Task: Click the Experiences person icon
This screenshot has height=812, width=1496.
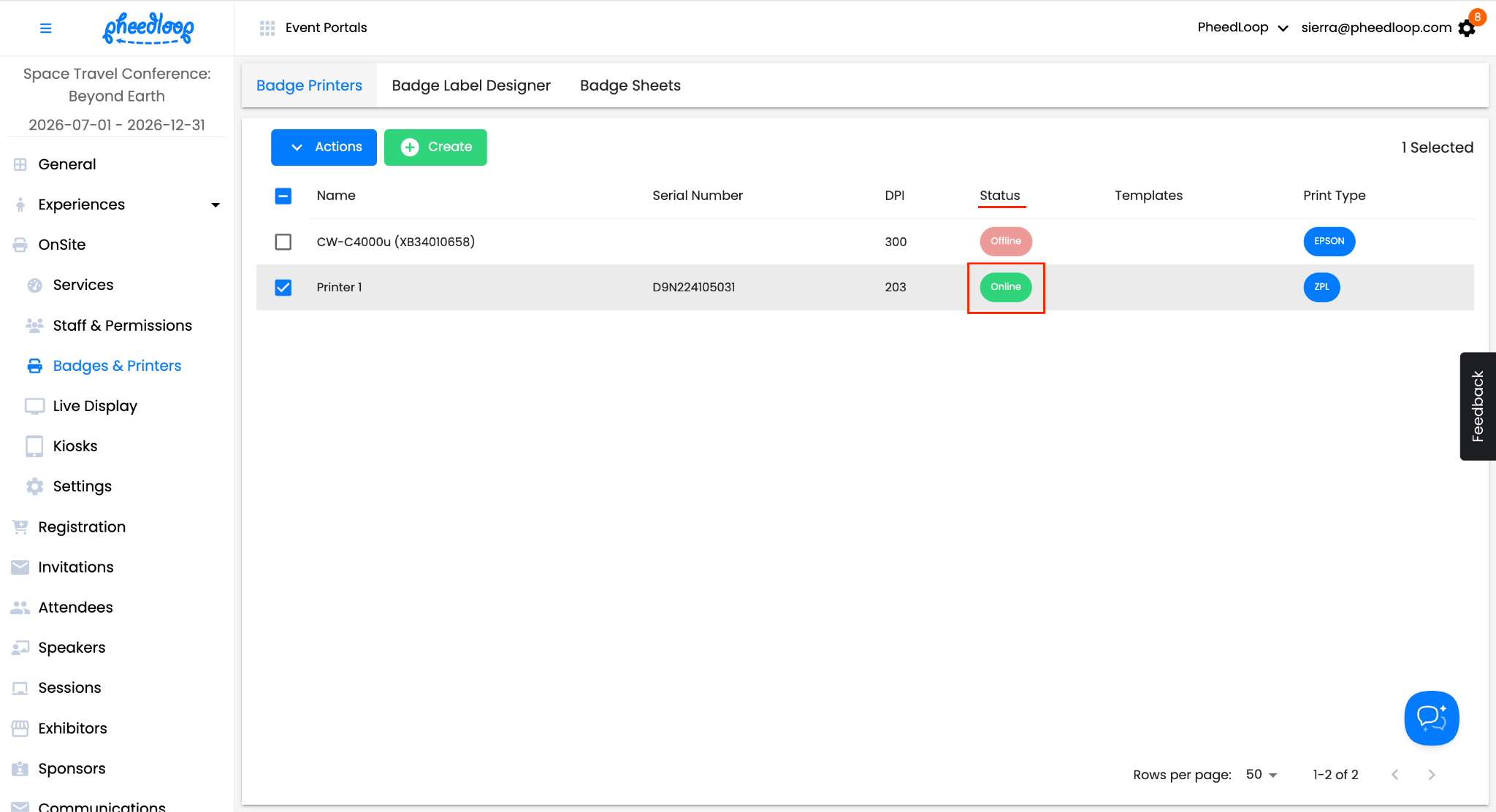Action: click(x=20, y=204)
